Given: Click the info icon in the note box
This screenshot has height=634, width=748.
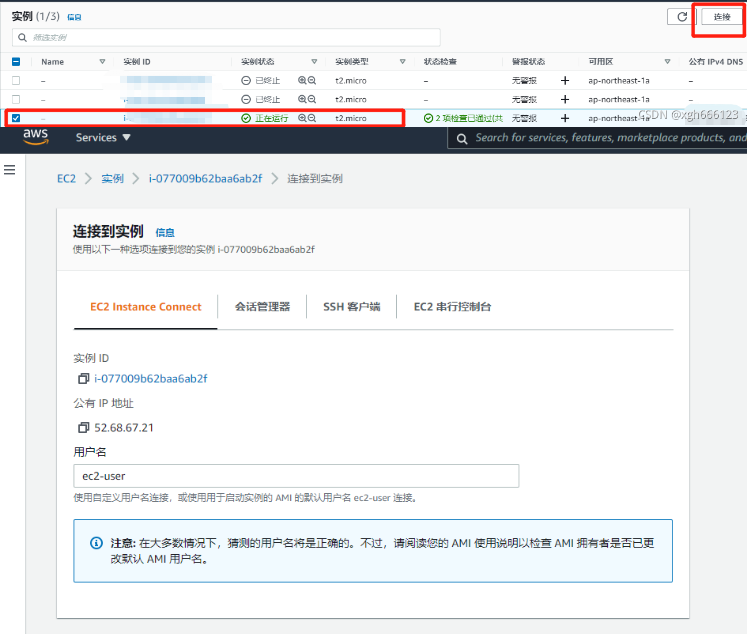Looking at the screenshot, I should pos(96,543).
